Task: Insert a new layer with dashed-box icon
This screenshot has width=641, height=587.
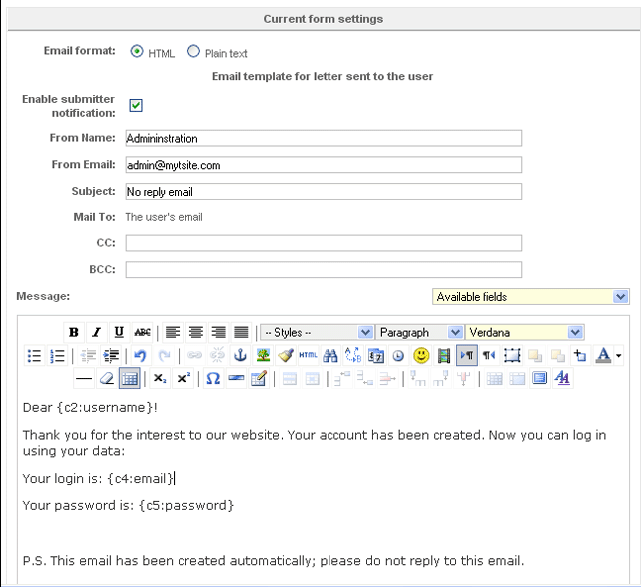Action: tap(512, 356)
